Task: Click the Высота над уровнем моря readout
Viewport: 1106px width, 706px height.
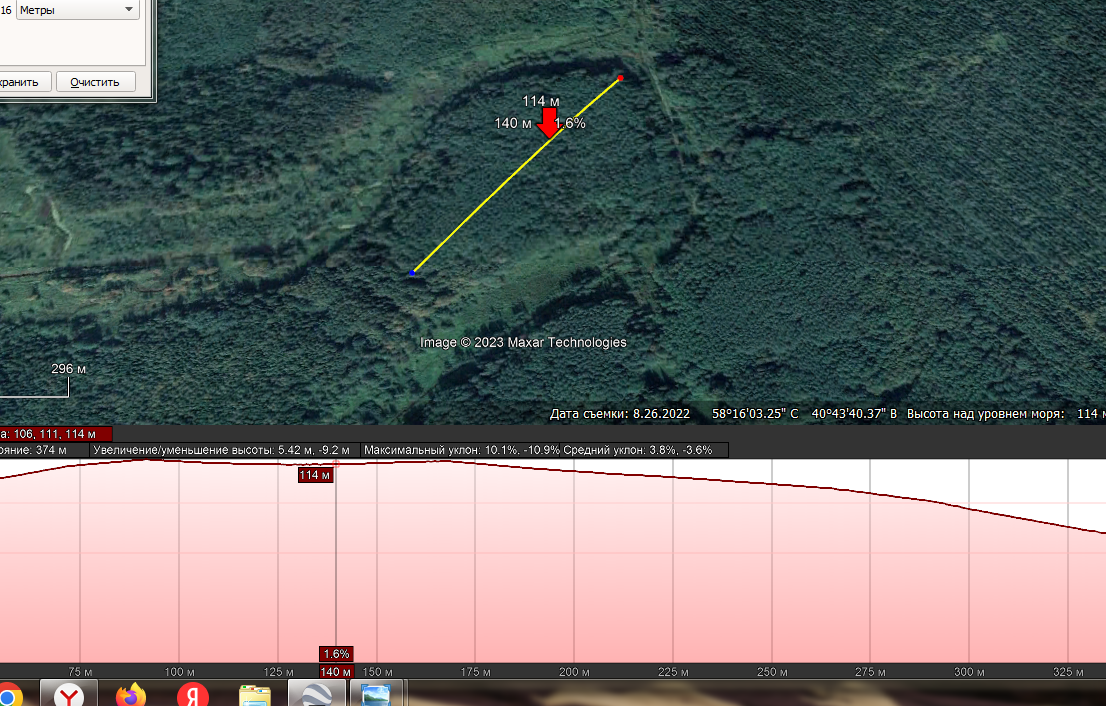Action: click(1006, 414)
